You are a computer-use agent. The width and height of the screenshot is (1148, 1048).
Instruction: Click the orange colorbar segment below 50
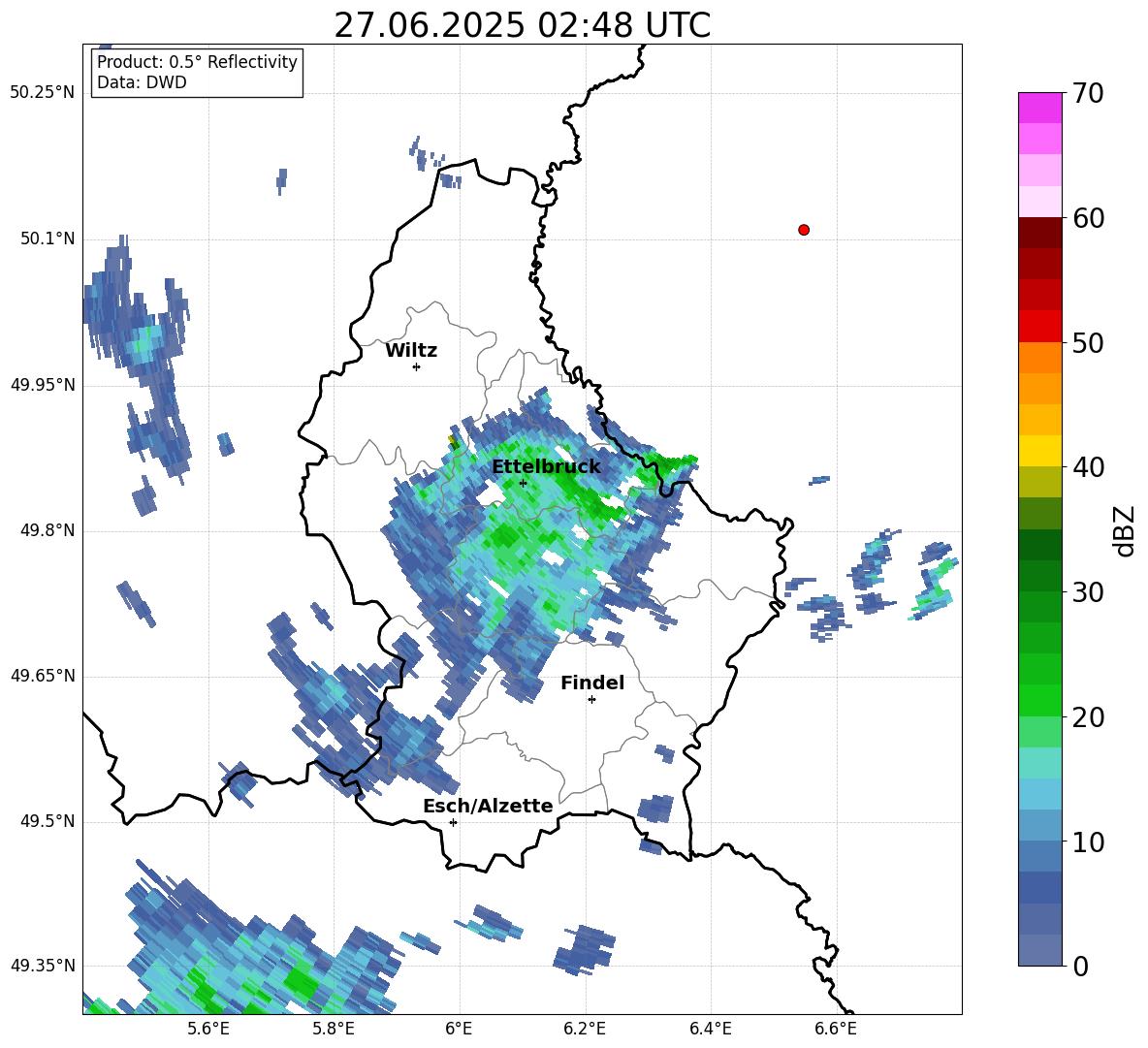(x=1039, y=358)
